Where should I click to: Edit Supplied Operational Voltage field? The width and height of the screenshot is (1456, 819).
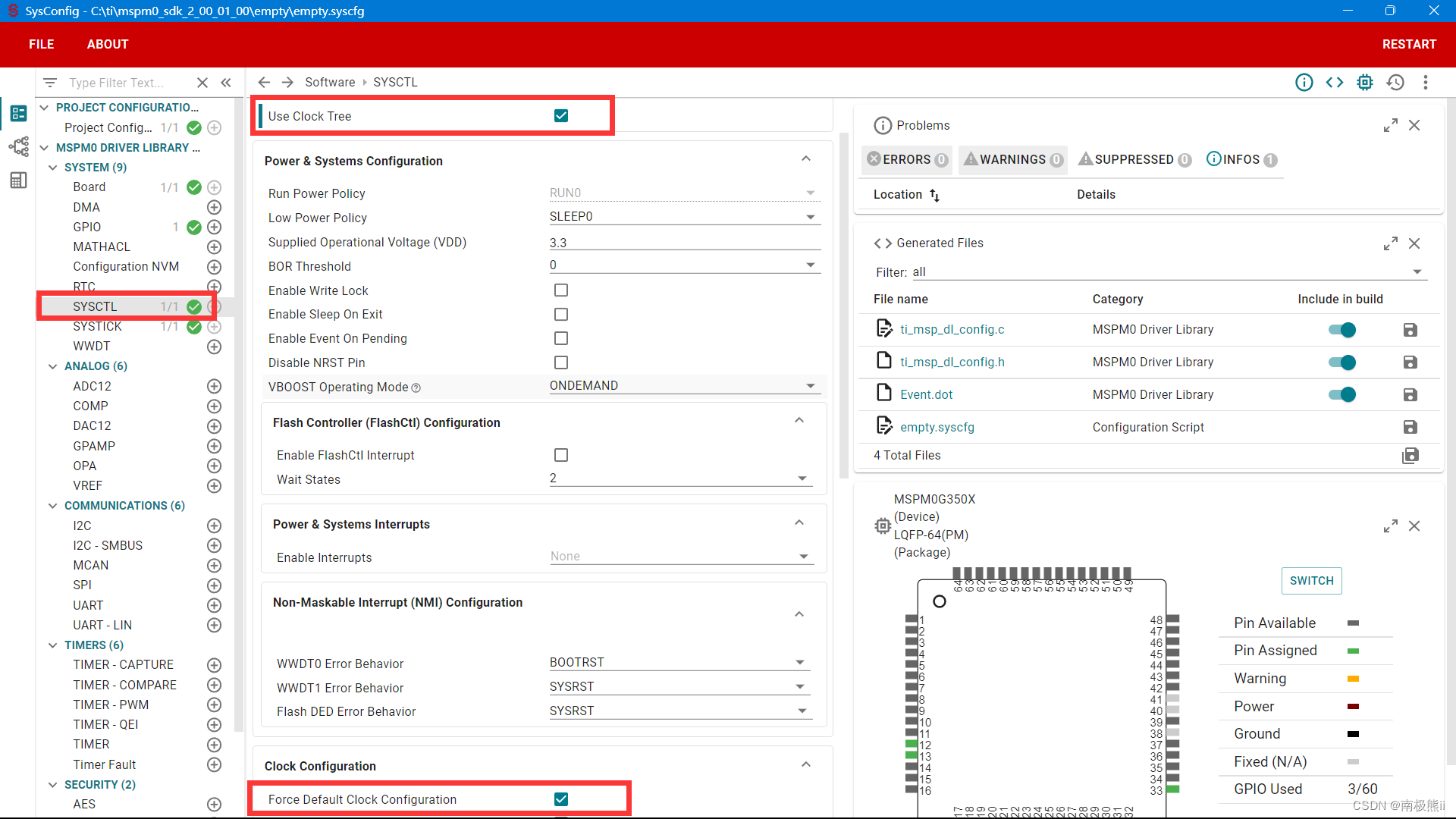tap(684, 243)
